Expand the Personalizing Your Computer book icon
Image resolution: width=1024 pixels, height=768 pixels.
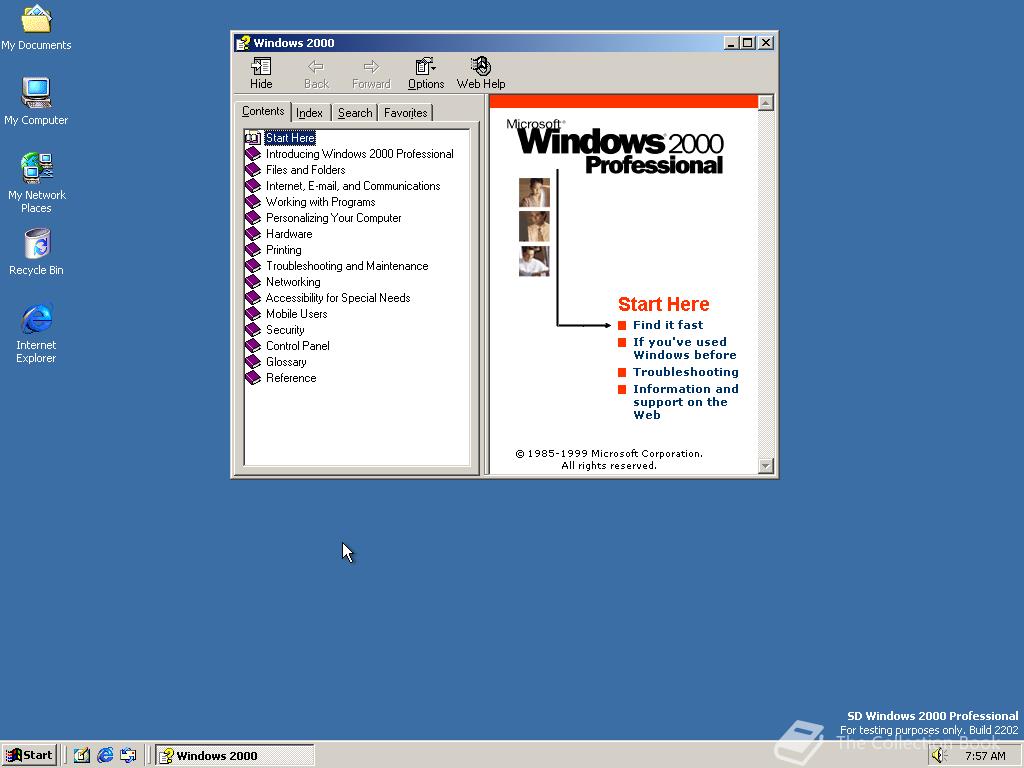tap(253, 218)
